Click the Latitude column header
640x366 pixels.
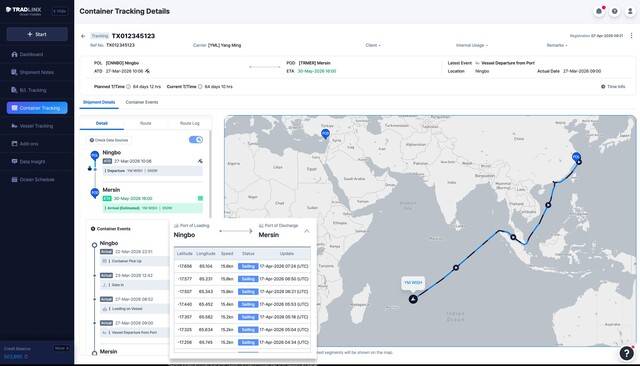[184, 253]
